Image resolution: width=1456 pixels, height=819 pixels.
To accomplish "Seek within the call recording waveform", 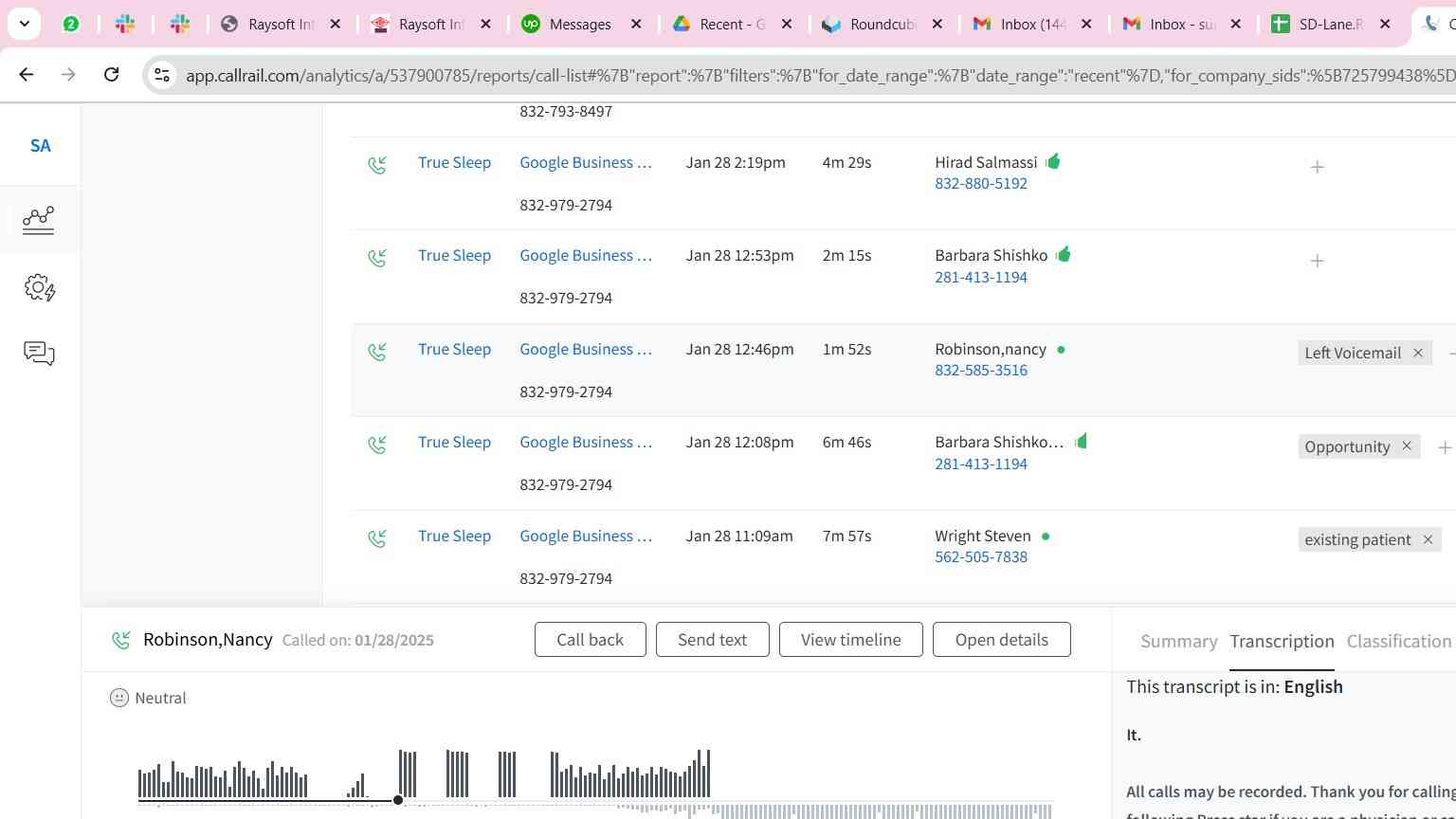I will pyautogui.click(x=594, y=785).
